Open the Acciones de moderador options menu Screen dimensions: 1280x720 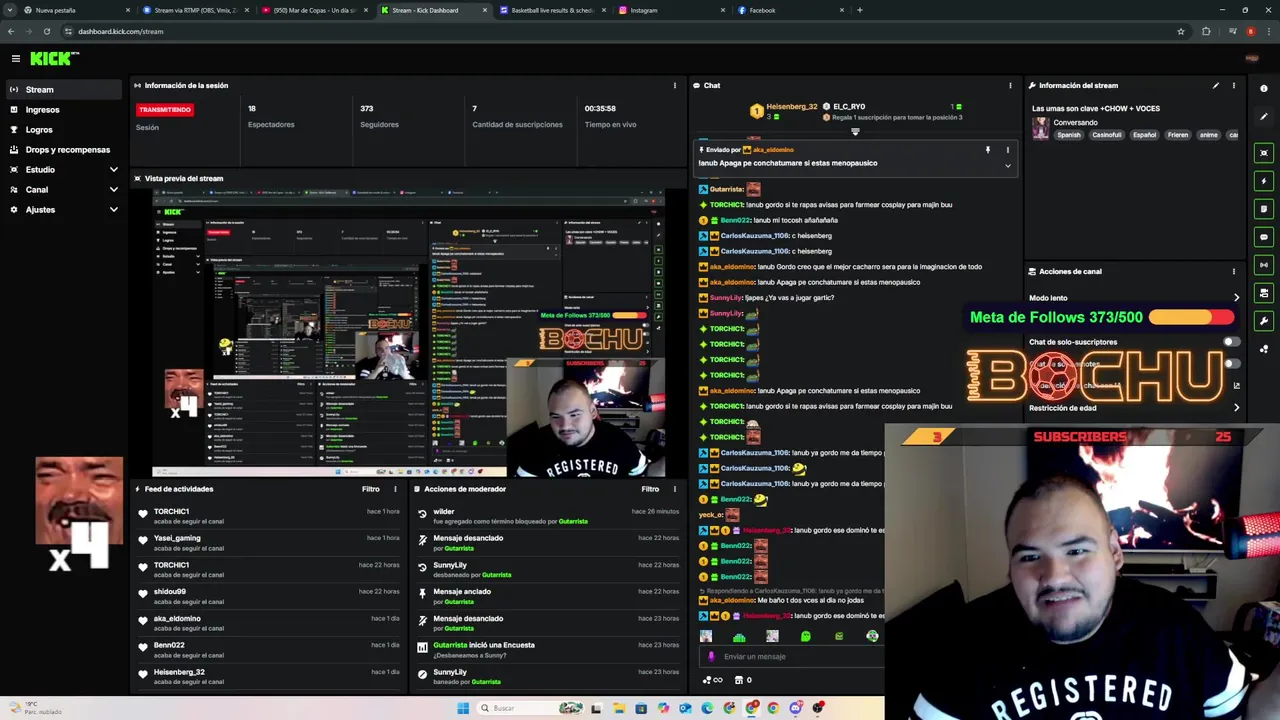tap(675, 489)
